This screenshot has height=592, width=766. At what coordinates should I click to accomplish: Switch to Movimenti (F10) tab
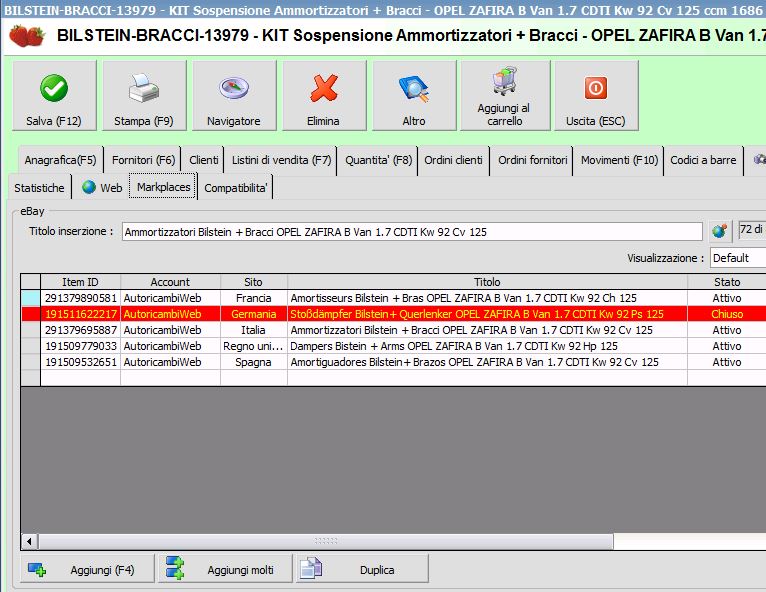pos(619,160)
